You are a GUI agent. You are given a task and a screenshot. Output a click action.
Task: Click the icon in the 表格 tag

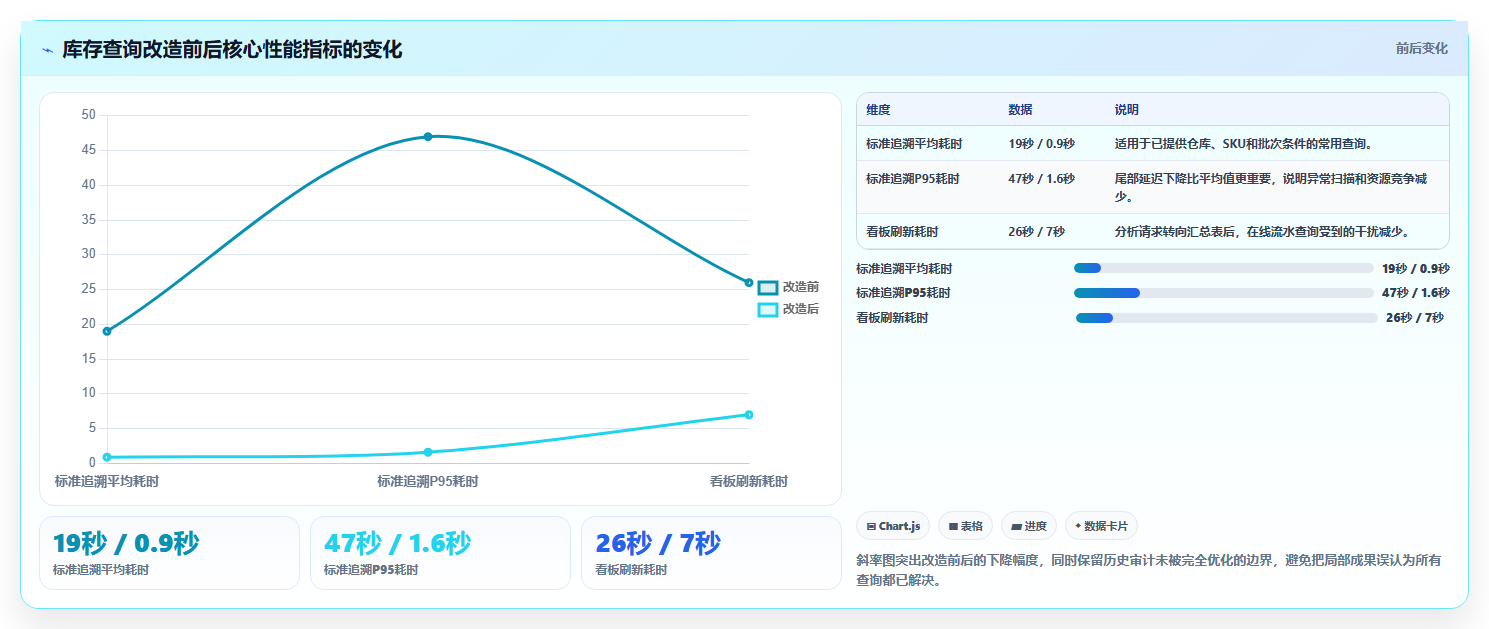click(x=953, y=526)
